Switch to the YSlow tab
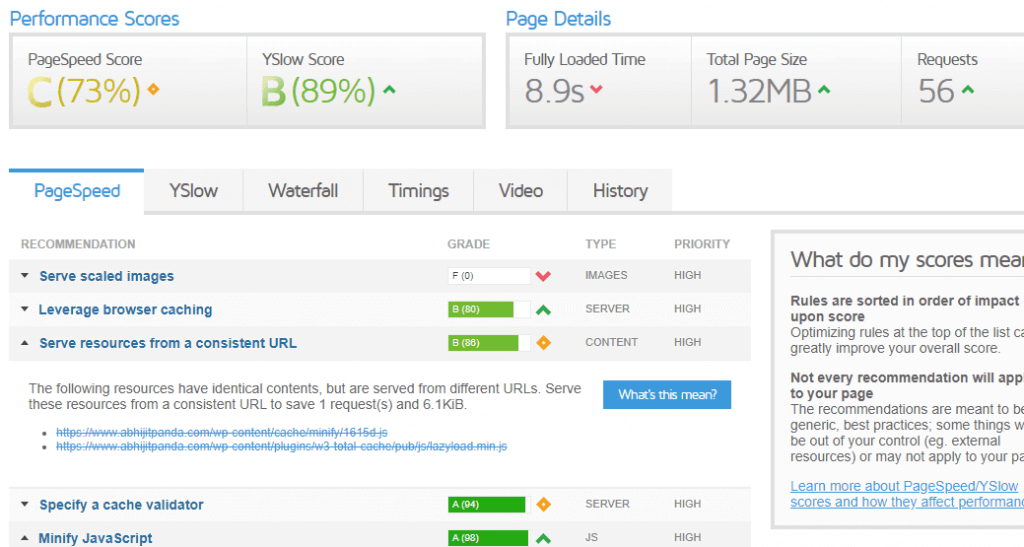 [x=193, y=191]
